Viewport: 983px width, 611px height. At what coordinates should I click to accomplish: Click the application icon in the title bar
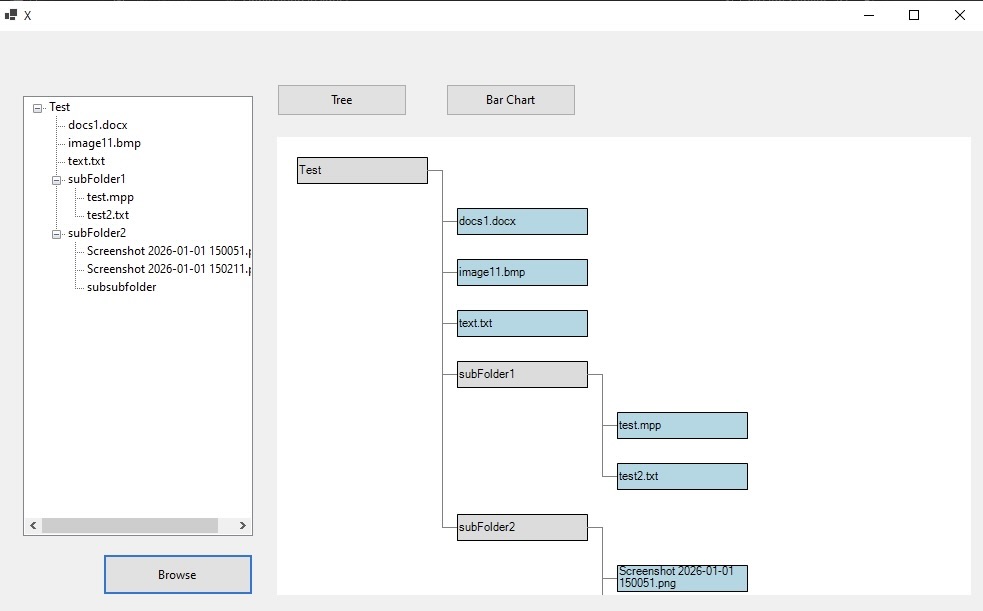click(11, 15)
